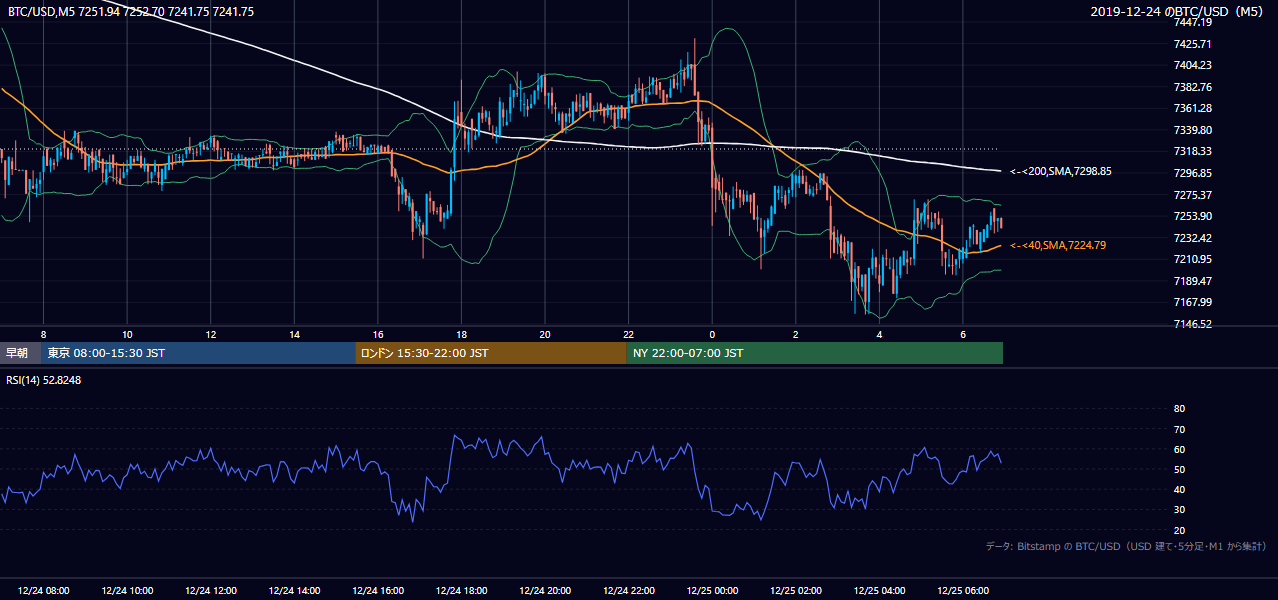The width and height of the screenshot is (1278, 600).
Task: Click hour marker 10 under price chart
Action: coord(127,334)
